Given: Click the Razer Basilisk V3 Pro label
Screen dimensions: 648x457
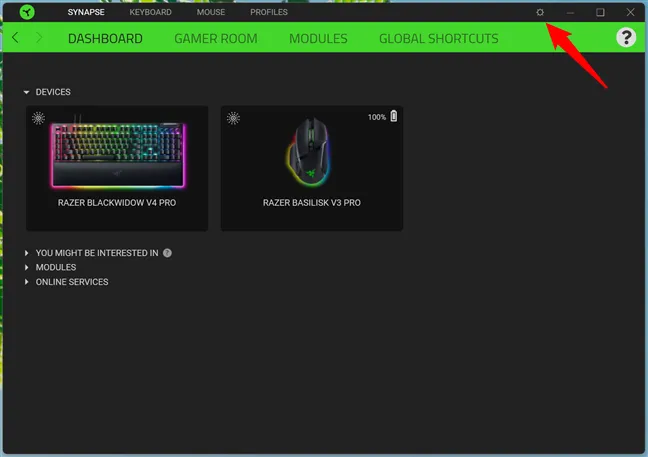Looking at the screenshot, I should tap(312, 203).
